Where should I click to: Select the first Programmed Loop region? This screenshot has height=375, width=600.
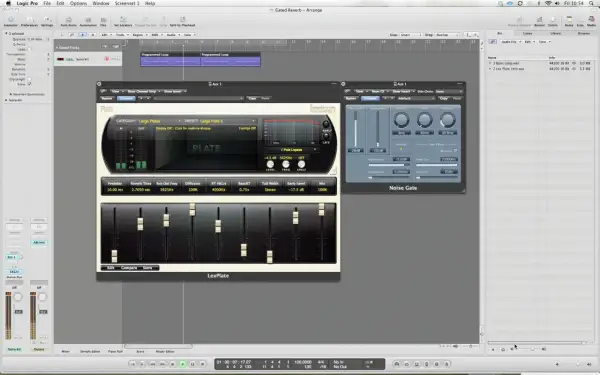(x=170, y=59)
